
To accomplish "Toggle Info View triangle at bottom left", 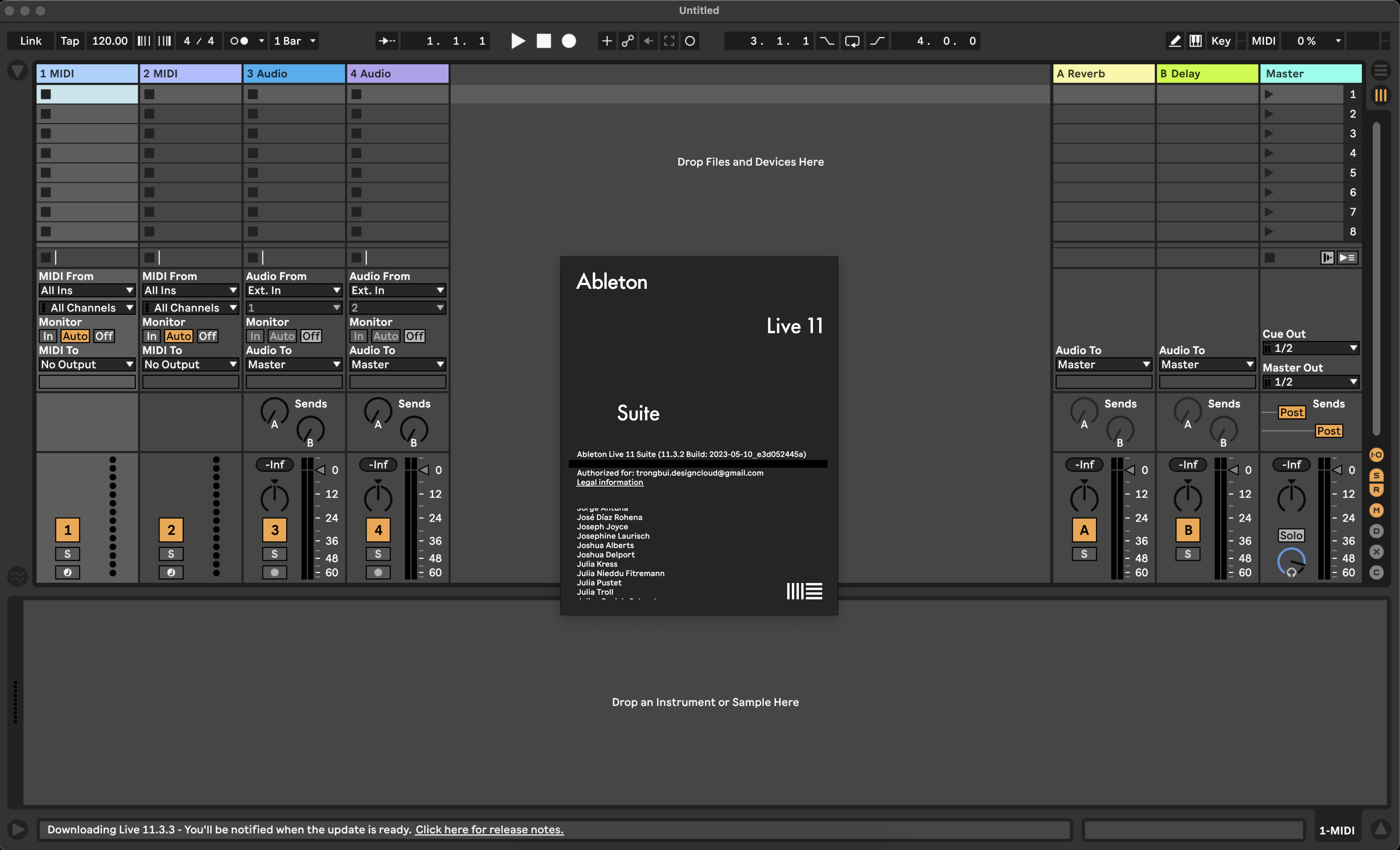I will click(18, 830).
